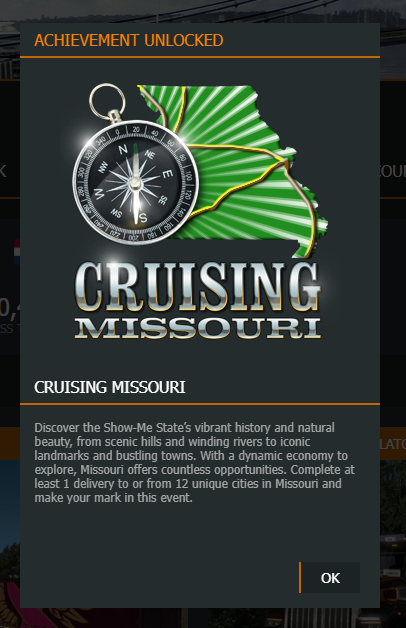Click the orange bar behind dialog at right

[393, 443]
